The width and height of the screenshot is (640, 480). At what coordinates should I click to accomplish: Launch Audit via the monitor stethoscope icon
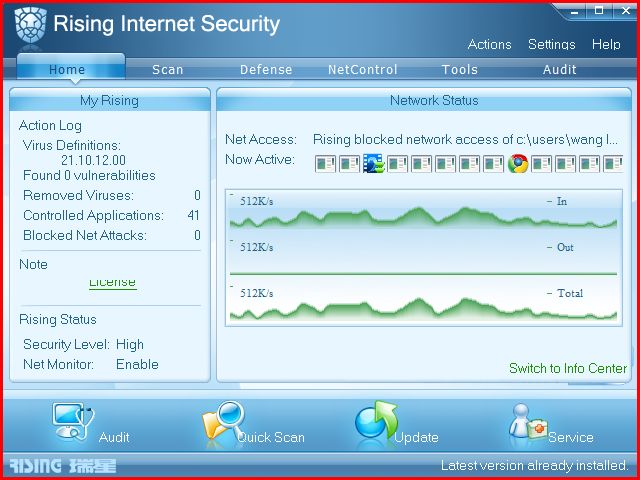[73, 422]
